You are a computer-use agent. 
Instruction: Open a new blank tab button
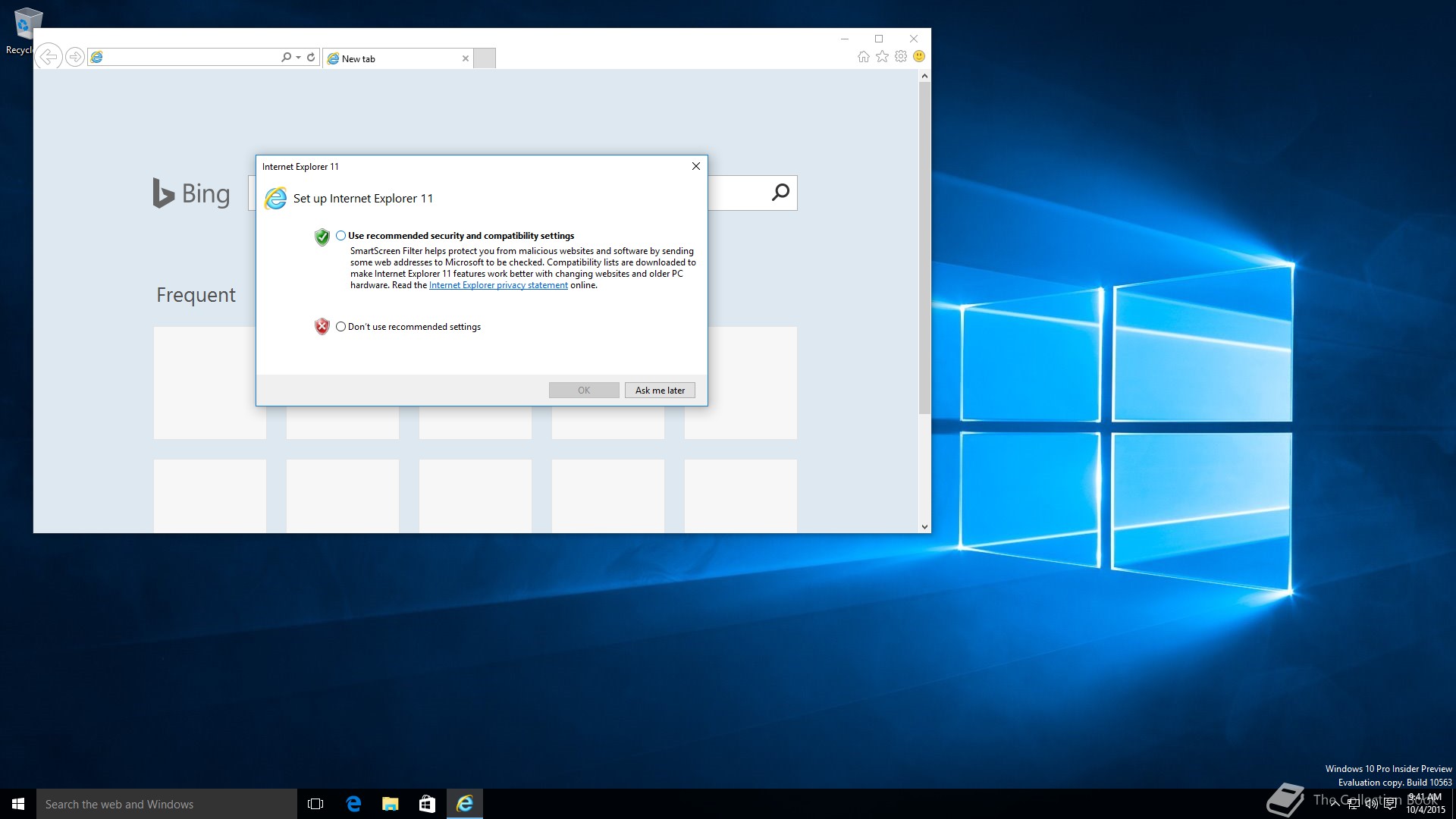pos(485,58)
